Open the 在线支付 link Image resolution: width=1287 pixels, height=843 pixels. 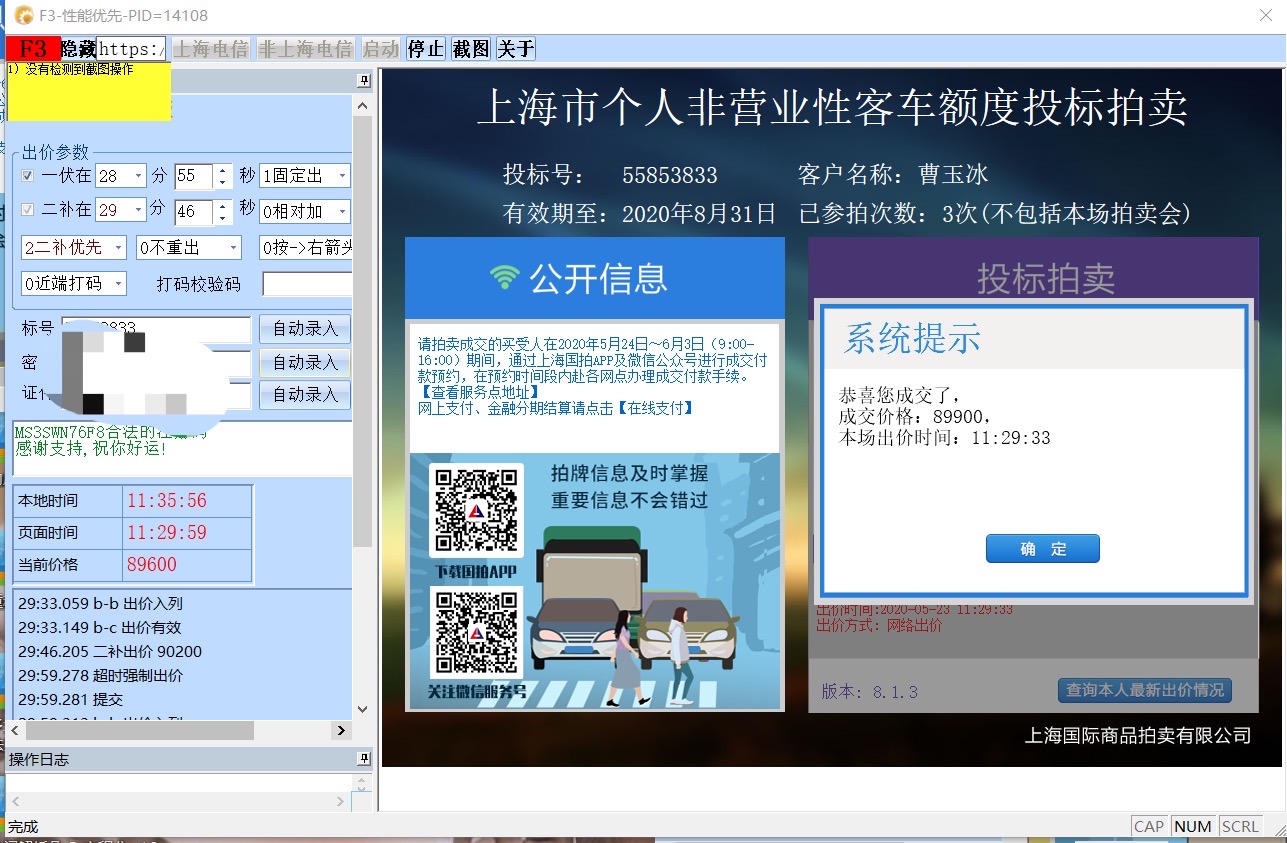coord(655,408)
